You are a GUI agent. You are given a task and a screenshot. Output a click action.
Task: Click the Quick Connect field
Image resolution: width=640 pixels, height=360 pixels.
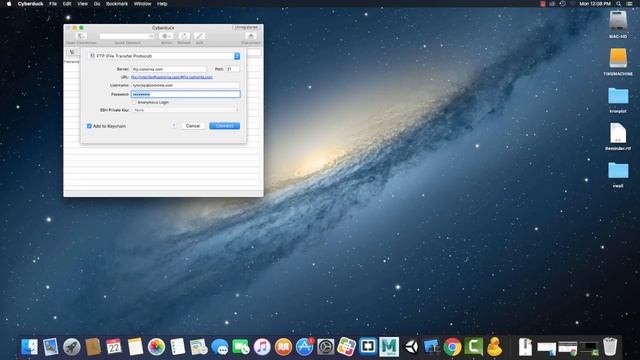(x=127, y=36)
